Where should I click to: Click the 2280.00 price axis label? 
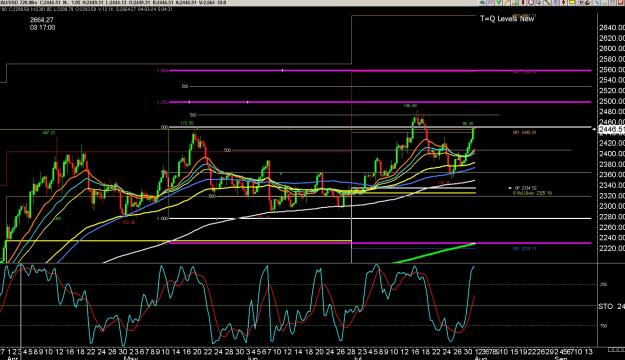click(612, 217)
